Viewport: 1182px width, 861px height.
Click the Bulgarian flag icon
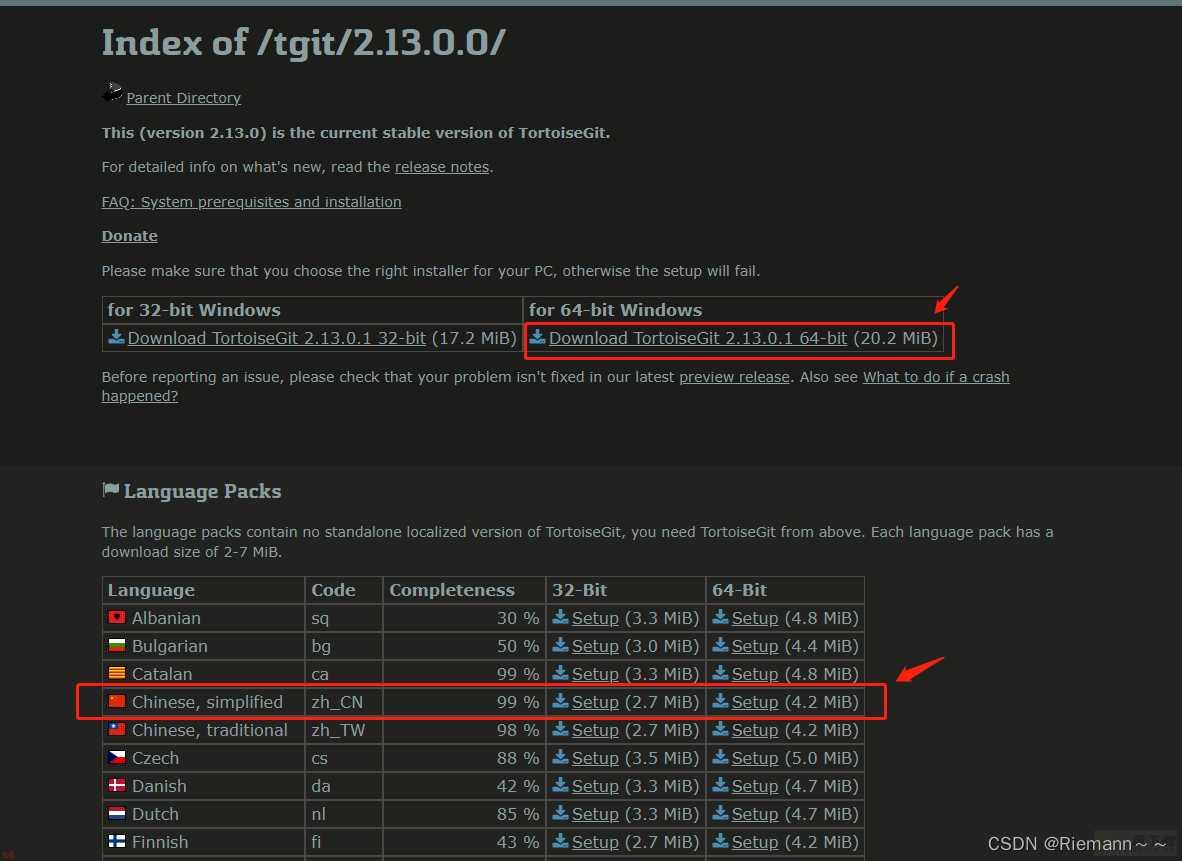pos(117,645)
